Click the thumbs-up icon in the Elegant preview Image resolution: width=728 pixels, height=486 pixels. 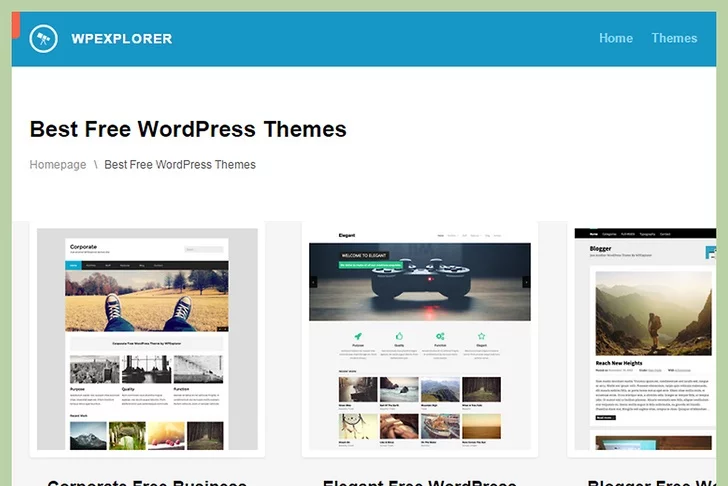398,337
